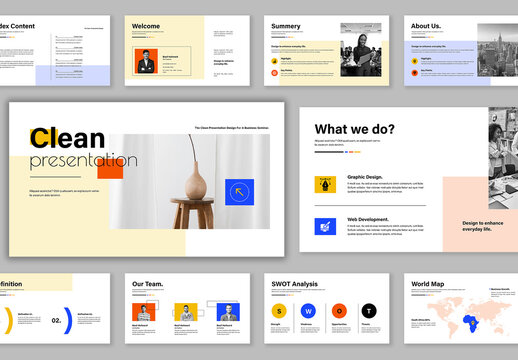The width and height of the screenshot is (518, 360).
Task: Click the yellow Graphic Design pen icon
Action: point(325,185)
